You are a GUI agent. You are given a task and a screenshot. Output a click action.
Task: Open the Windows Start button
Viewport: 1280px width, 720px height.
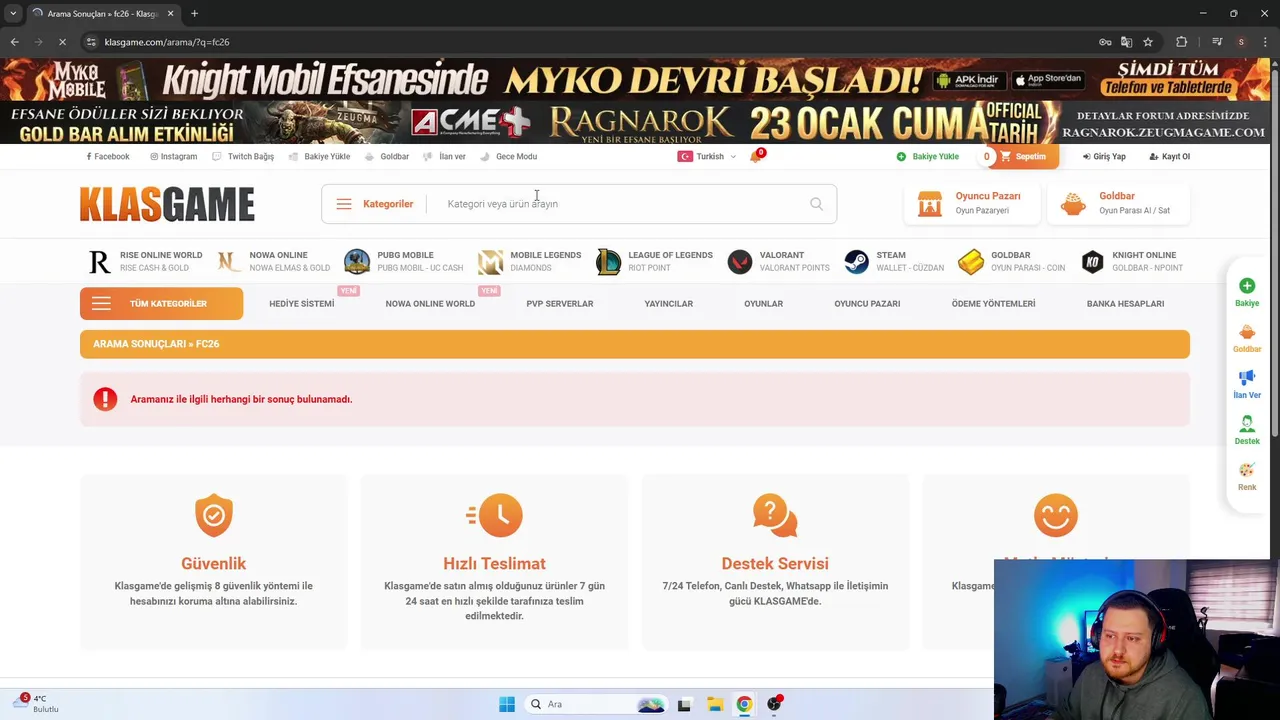coord(507,704)
